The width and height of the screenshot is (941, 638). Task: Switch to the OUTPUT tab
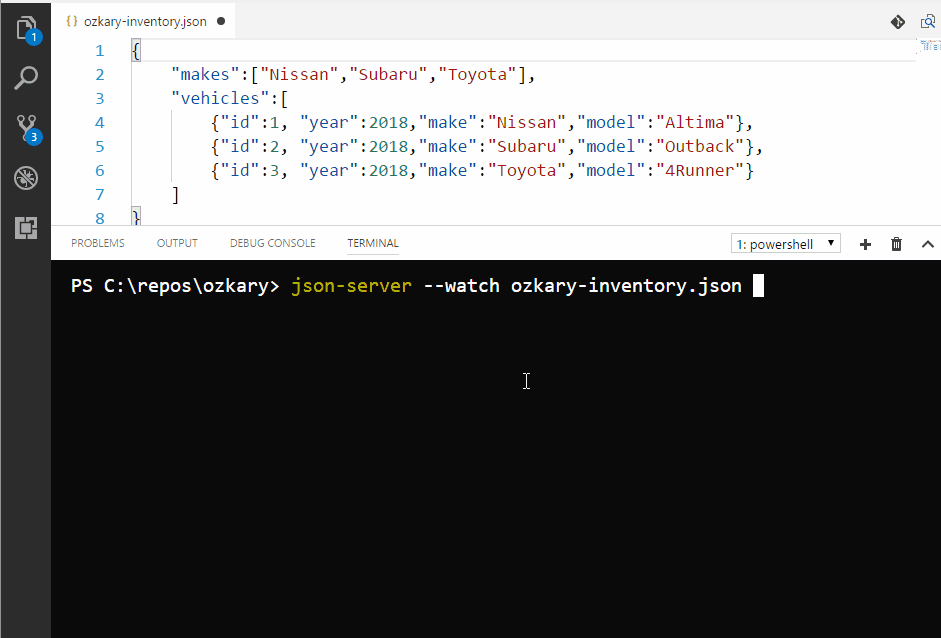click(x=177, y=242)
